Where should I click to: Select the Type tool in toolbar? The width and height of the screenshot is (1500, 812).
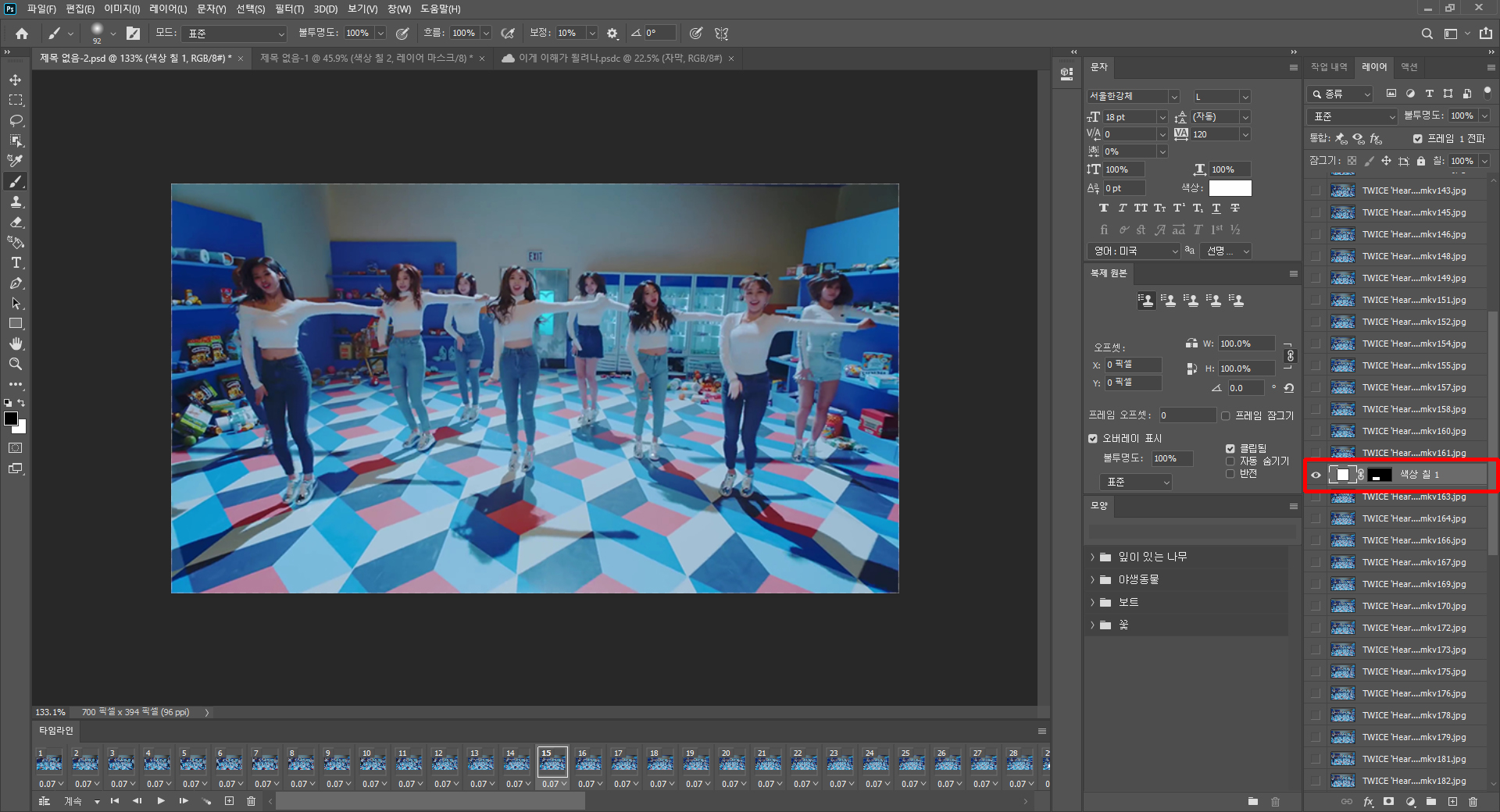(x=16, y=262)
